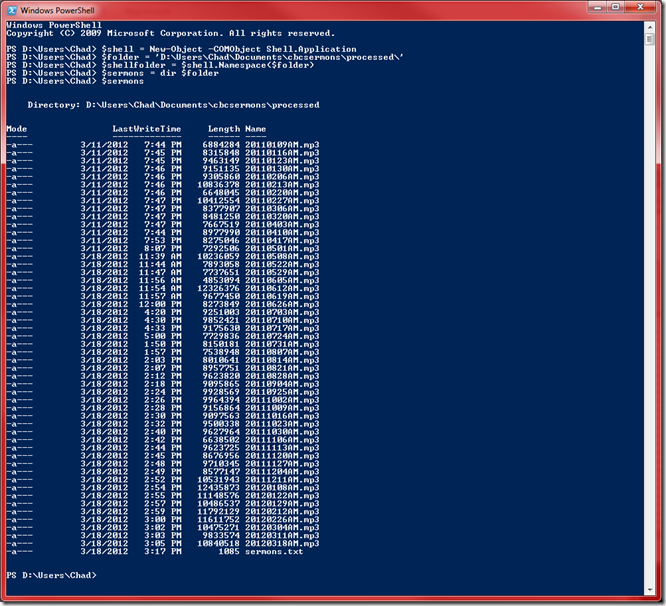Click file name 20110508AM.mp3
Screen dimensions: 666x606
click(x=282, y=256)
